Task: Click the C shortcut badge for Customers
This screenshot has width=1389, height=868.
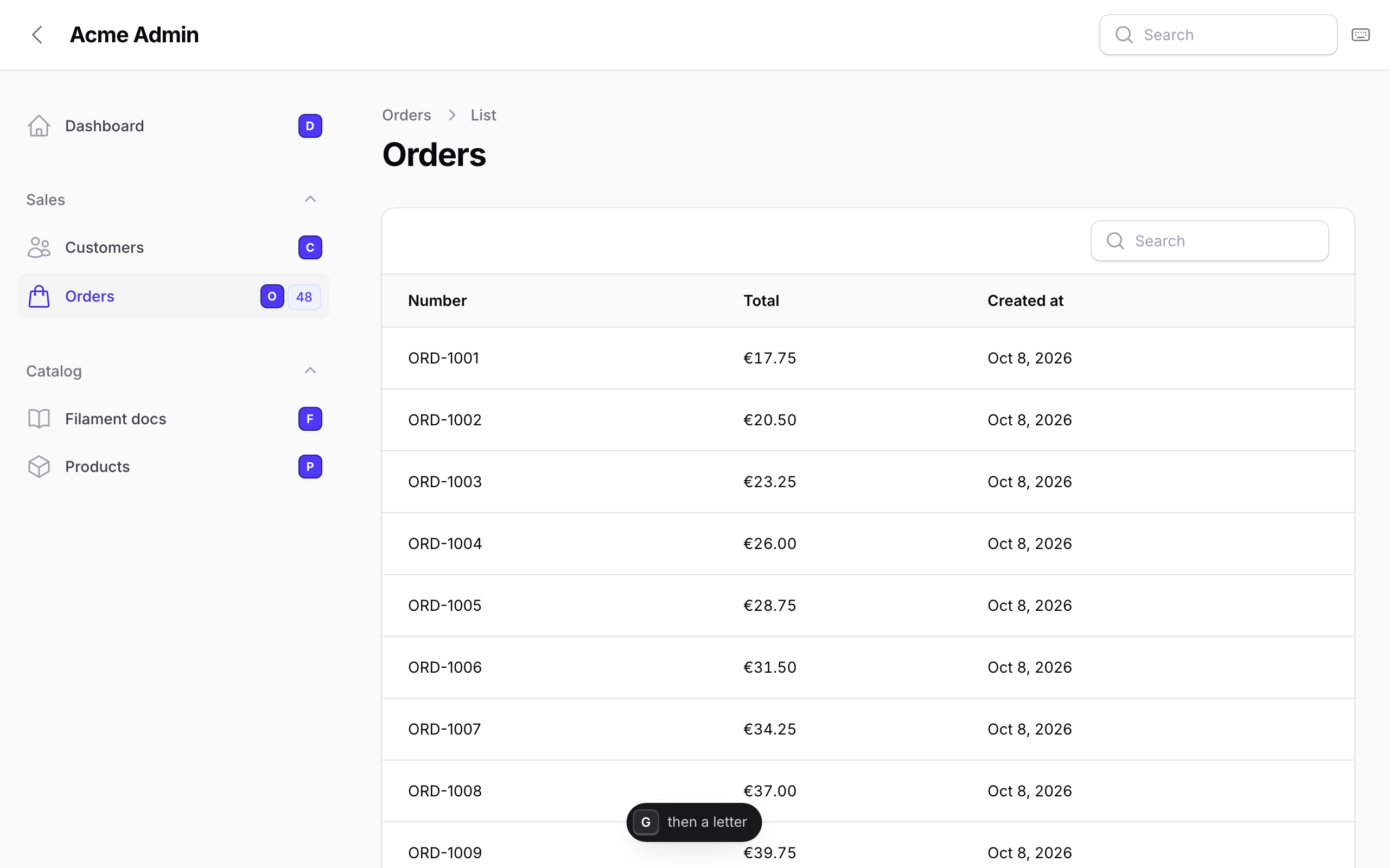Action: (310, 247)
